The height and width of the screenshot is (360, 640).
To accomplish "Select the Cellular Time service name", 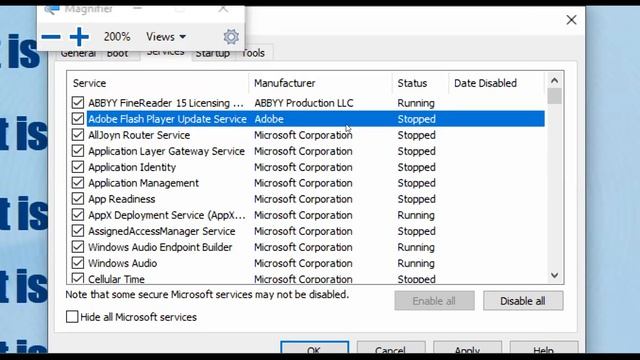I will point(117,279).
